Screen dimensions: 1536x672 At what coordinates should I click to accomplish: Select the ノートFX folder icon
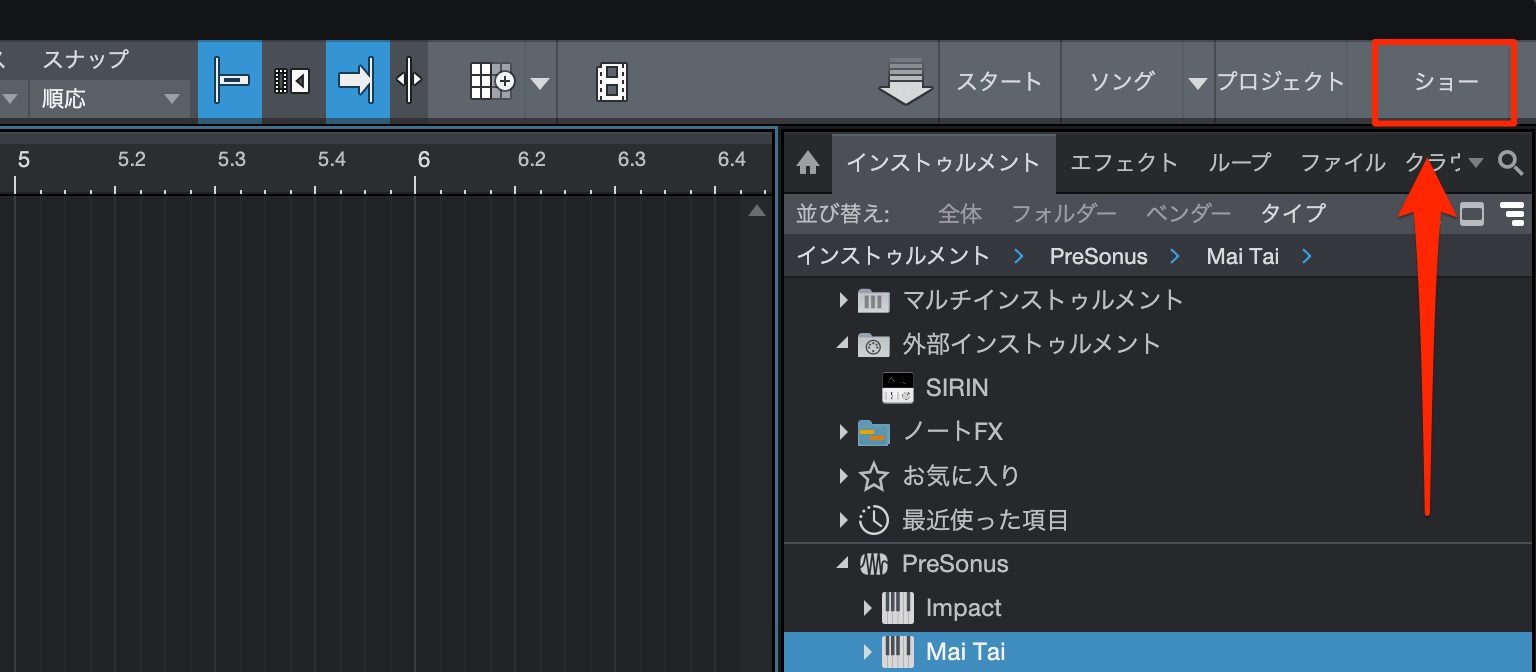873,432
